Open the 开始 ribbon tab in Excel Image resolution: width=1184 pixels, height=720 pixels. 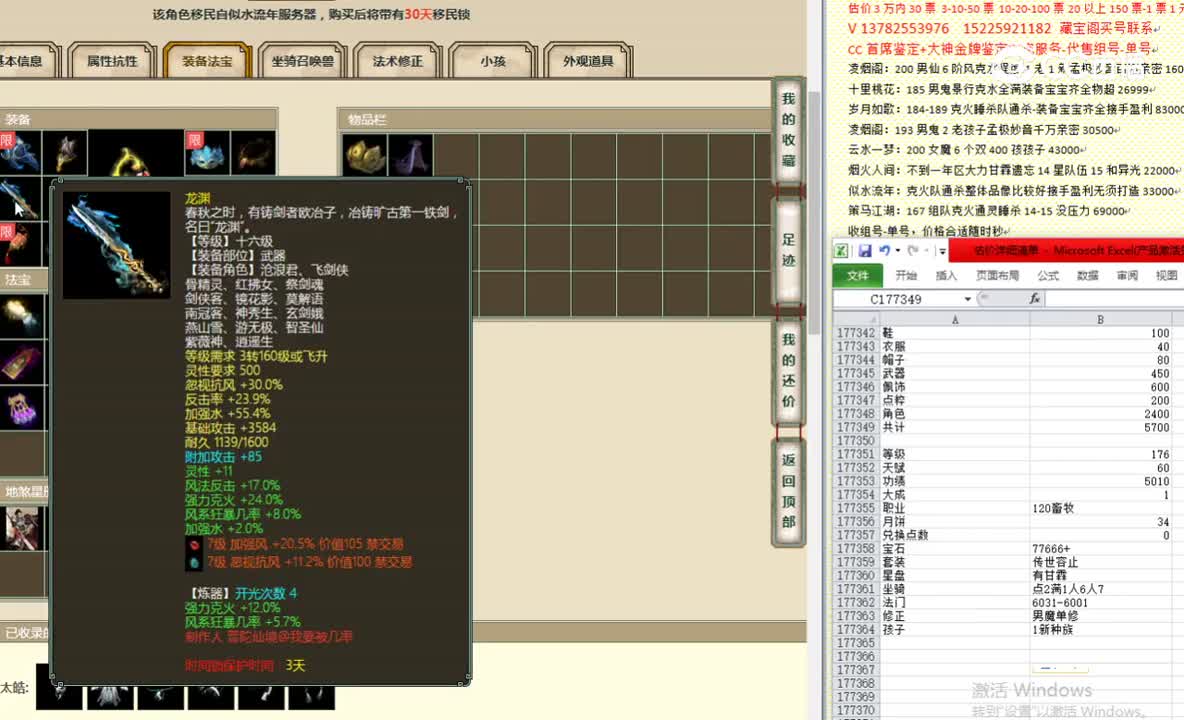click(x=906, y=275)
